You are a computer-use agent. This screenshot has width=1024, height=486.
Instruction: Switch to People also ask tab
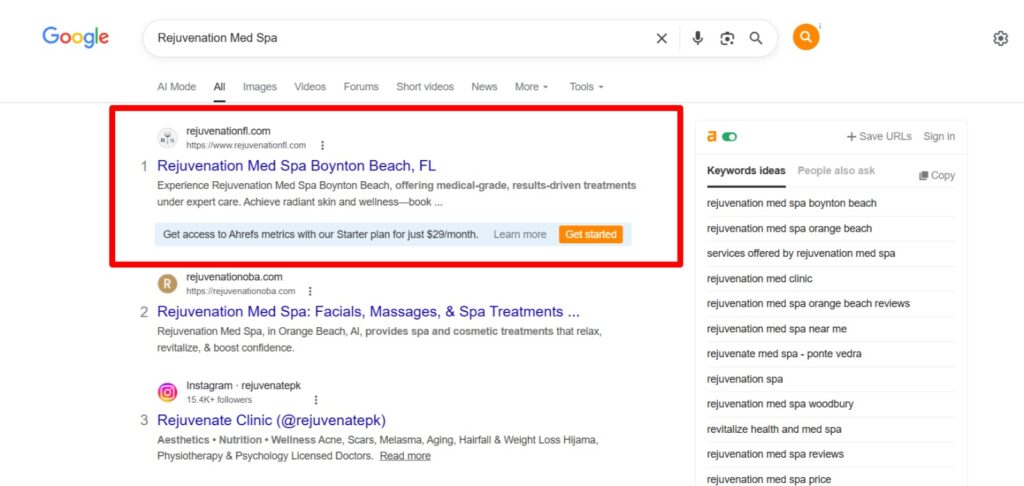(x=836, y=171)
